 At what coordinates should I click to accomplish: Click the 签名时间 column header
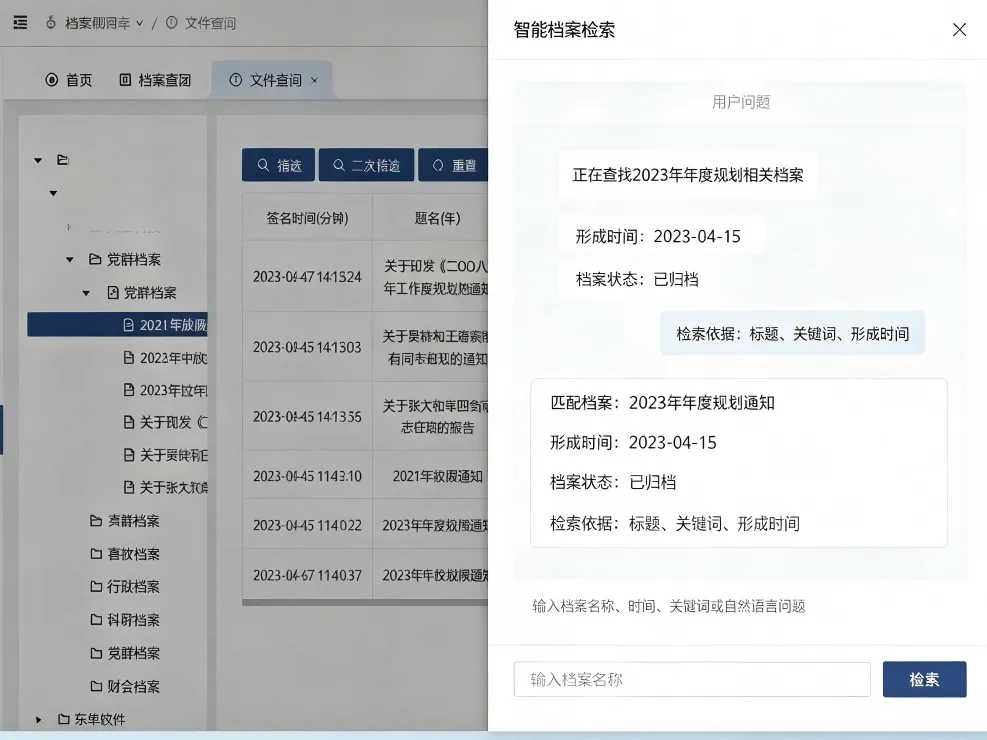click(x=307, y=218)
